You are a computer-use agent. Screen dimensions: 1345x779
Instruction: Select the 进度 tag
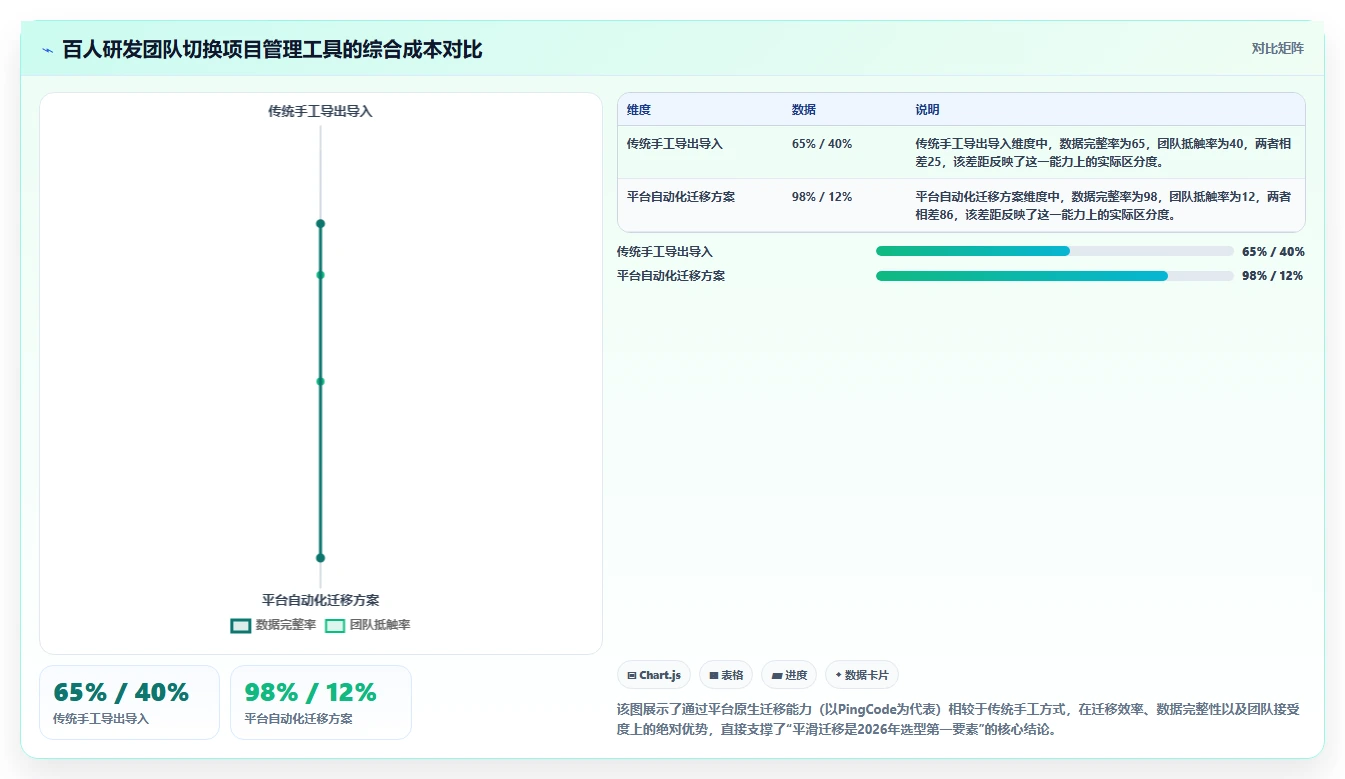789,675
